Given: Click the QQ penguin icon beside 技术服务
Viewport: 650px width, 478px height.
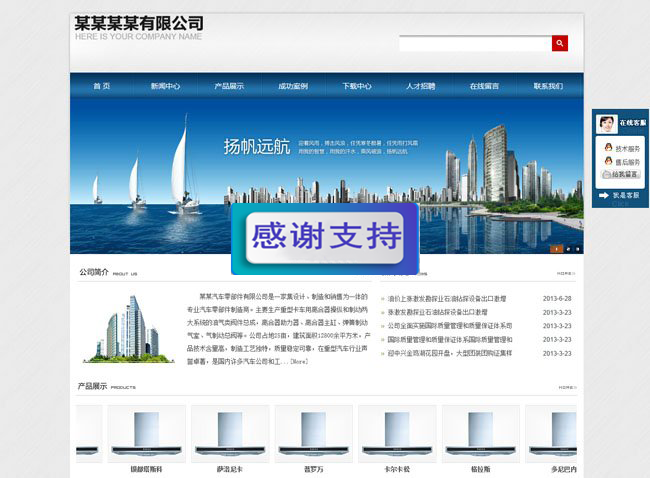Looking at the screenshot, I should (608, 148).
